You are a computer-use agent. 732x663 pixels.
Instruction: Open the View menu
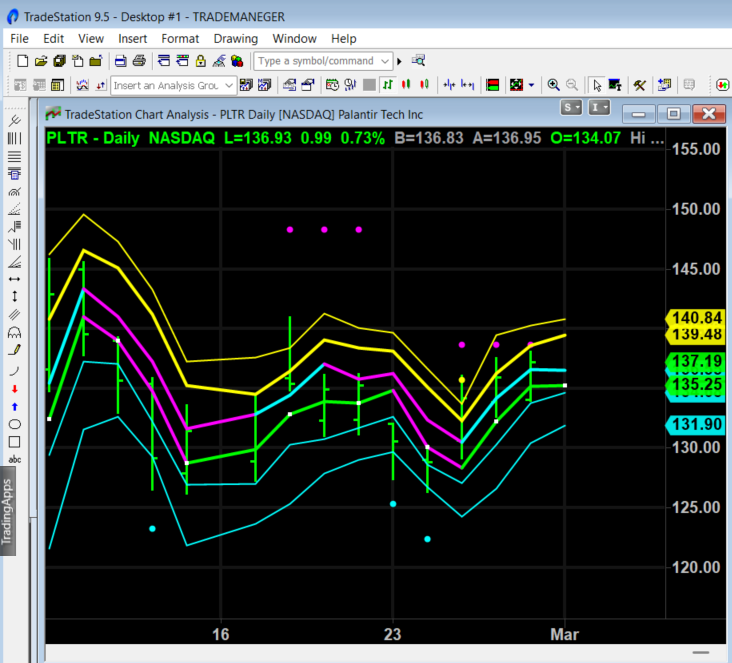pos(91,38)
